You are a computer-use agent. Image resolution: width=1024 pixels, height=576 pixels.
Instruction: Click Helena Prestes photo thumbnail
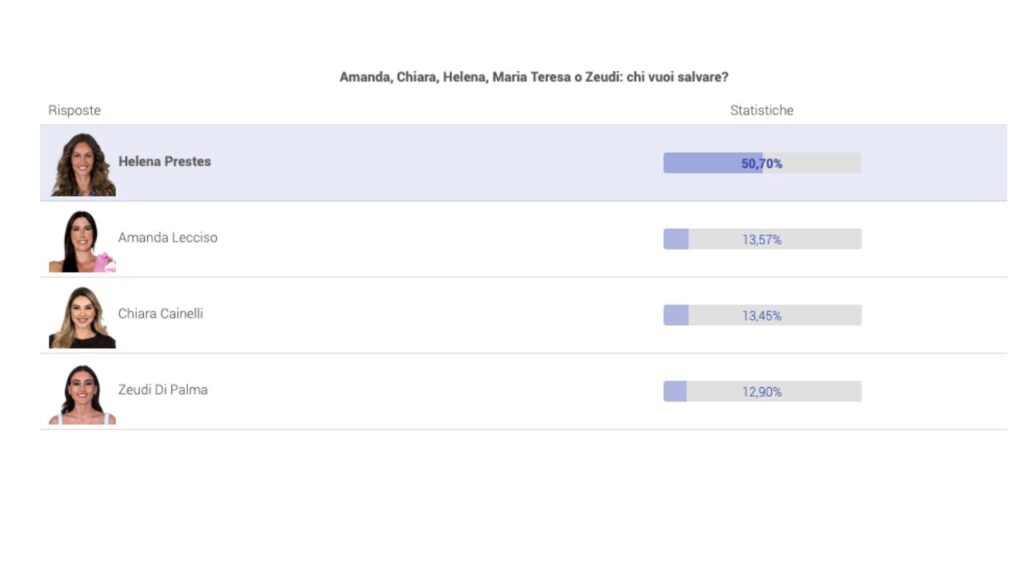(x=83, y=164)
